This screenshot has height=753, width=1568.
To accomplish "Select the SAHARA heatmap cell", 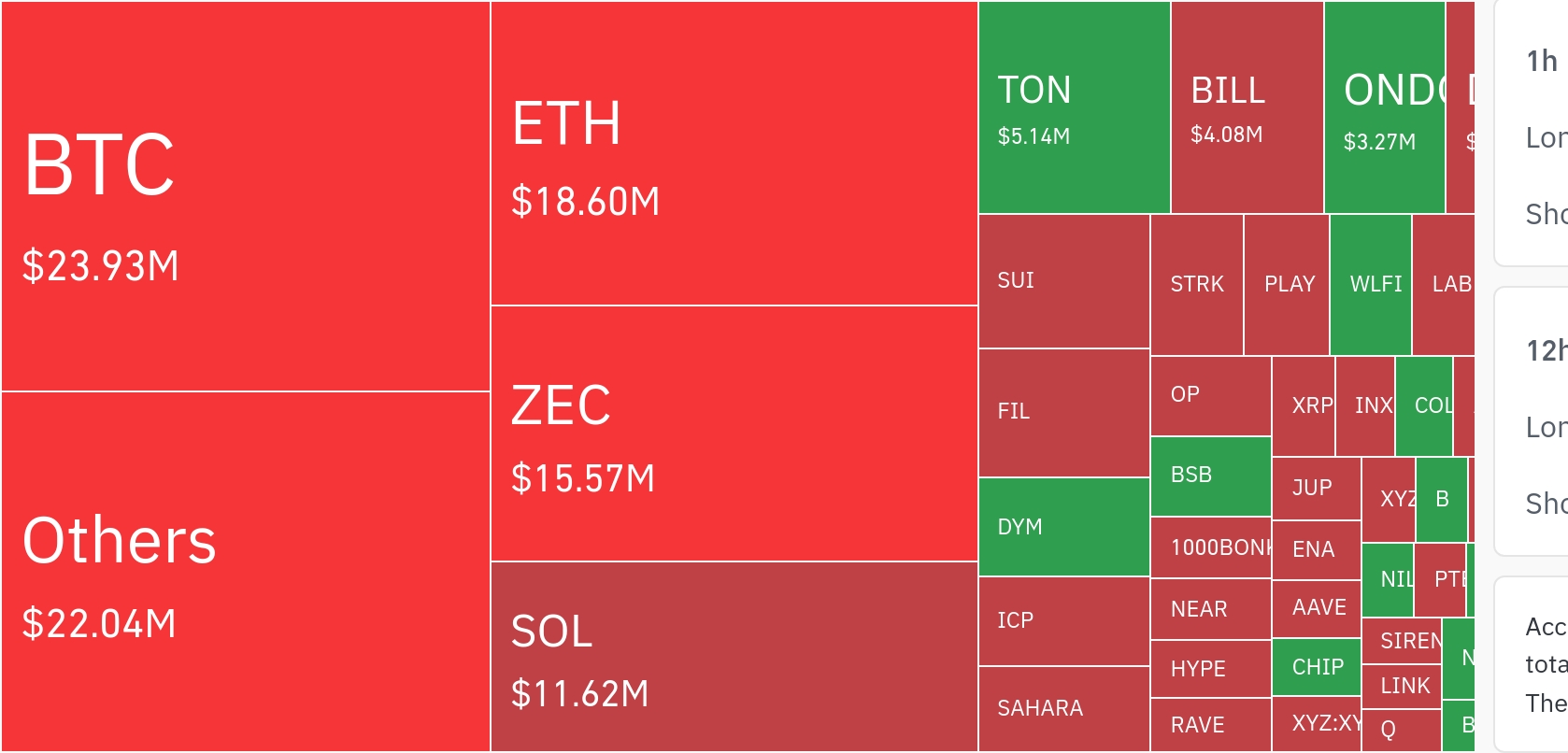I will click(1064, 709).
